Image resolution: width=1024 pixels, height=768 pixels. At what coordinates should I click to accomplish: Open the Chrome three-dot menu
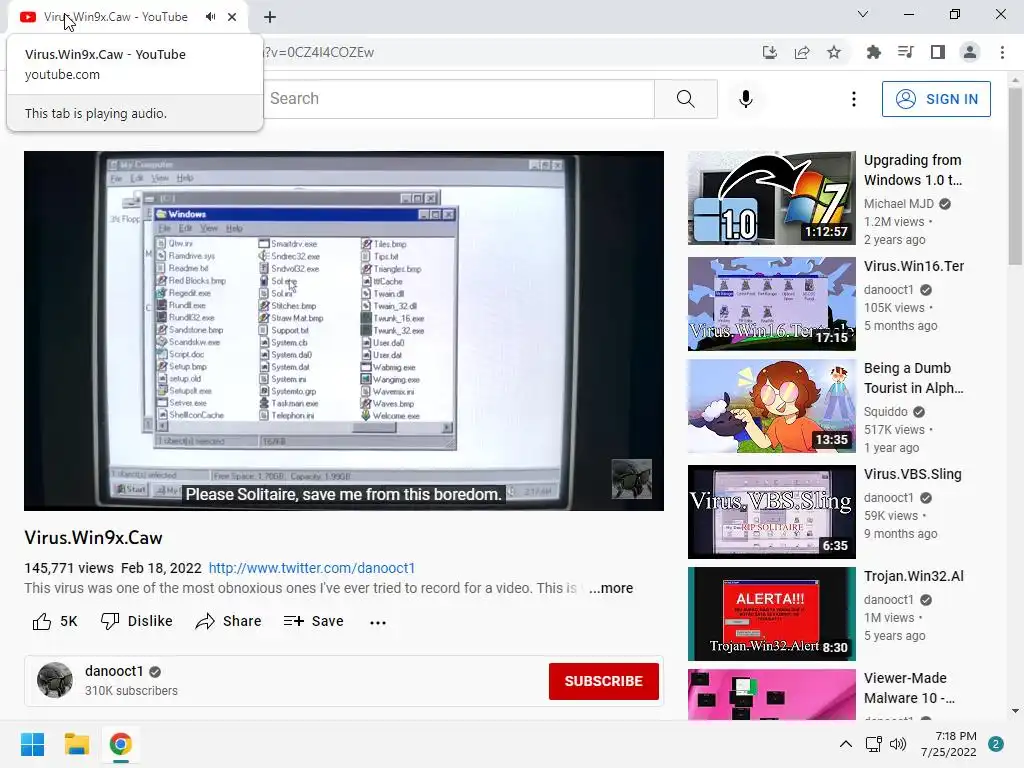click(x=1002, y=52)
